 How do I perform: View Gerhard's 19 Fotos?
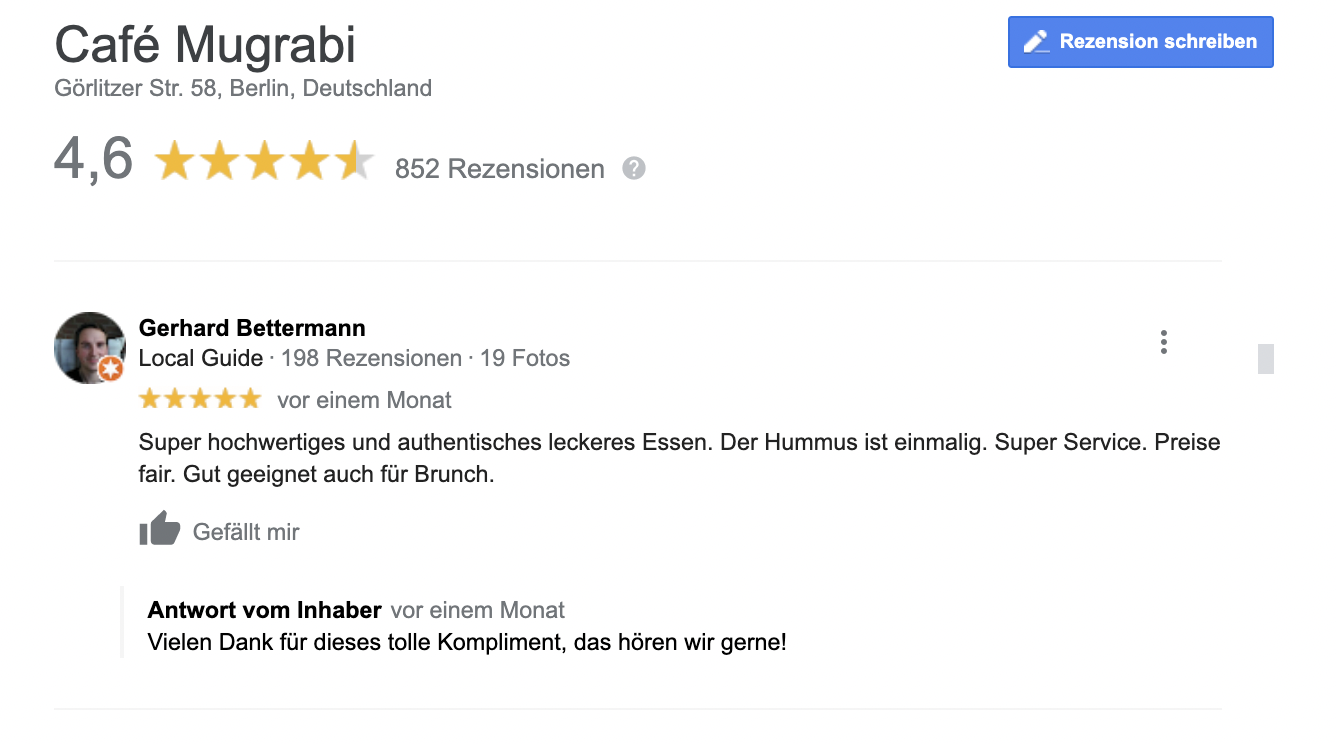[x=524, y=357]
